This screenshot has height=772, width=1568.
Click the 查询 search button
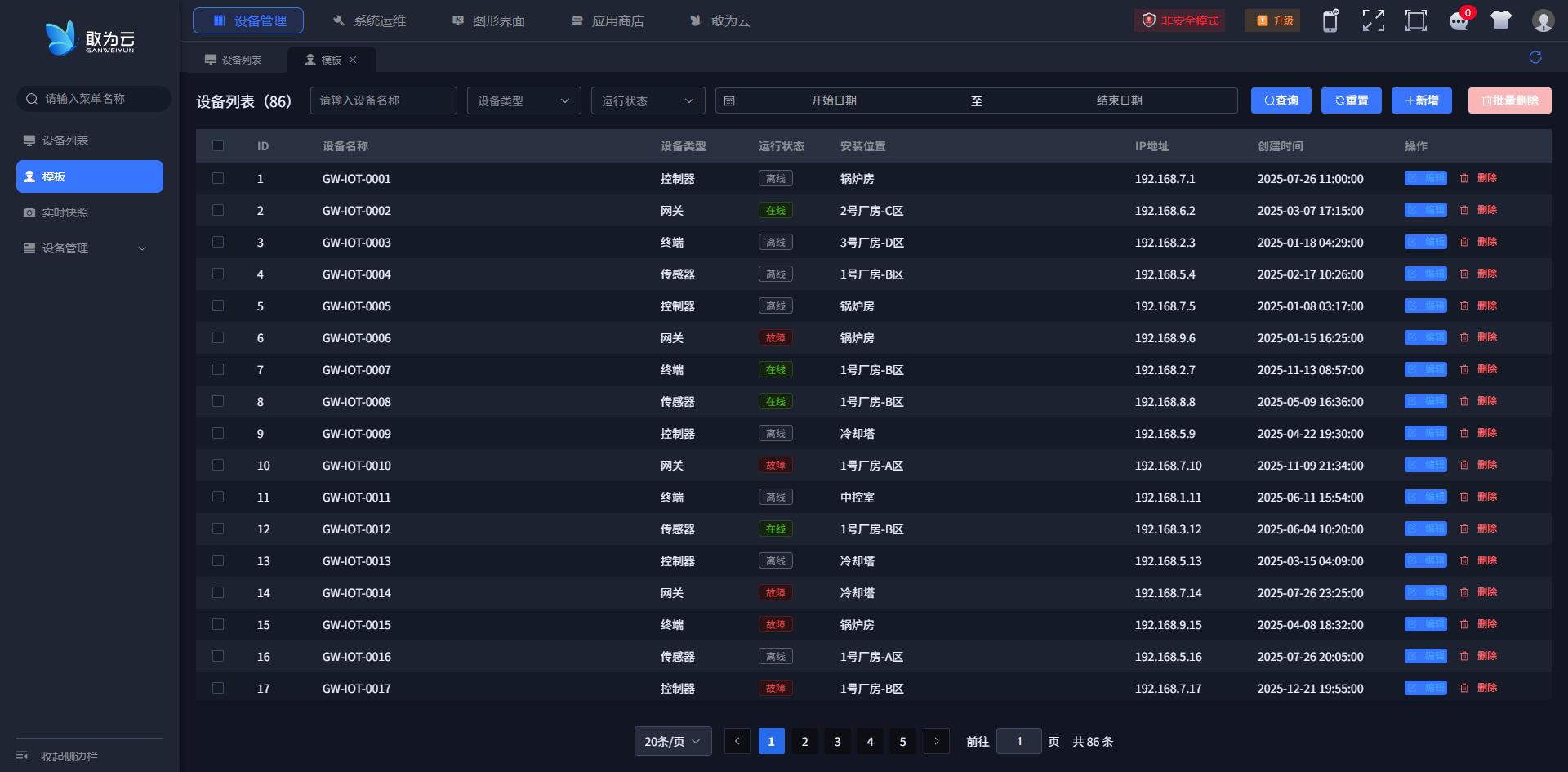[1281, 100]
